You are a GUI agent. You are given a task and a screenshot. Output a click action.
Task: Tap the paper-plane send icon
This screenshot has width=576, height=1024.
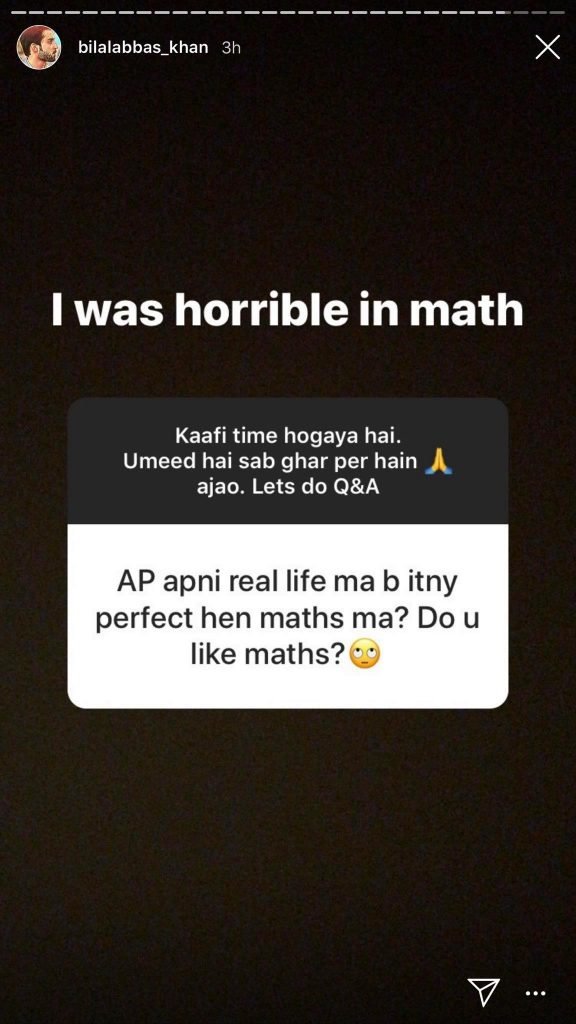click(x=483, y=992)
